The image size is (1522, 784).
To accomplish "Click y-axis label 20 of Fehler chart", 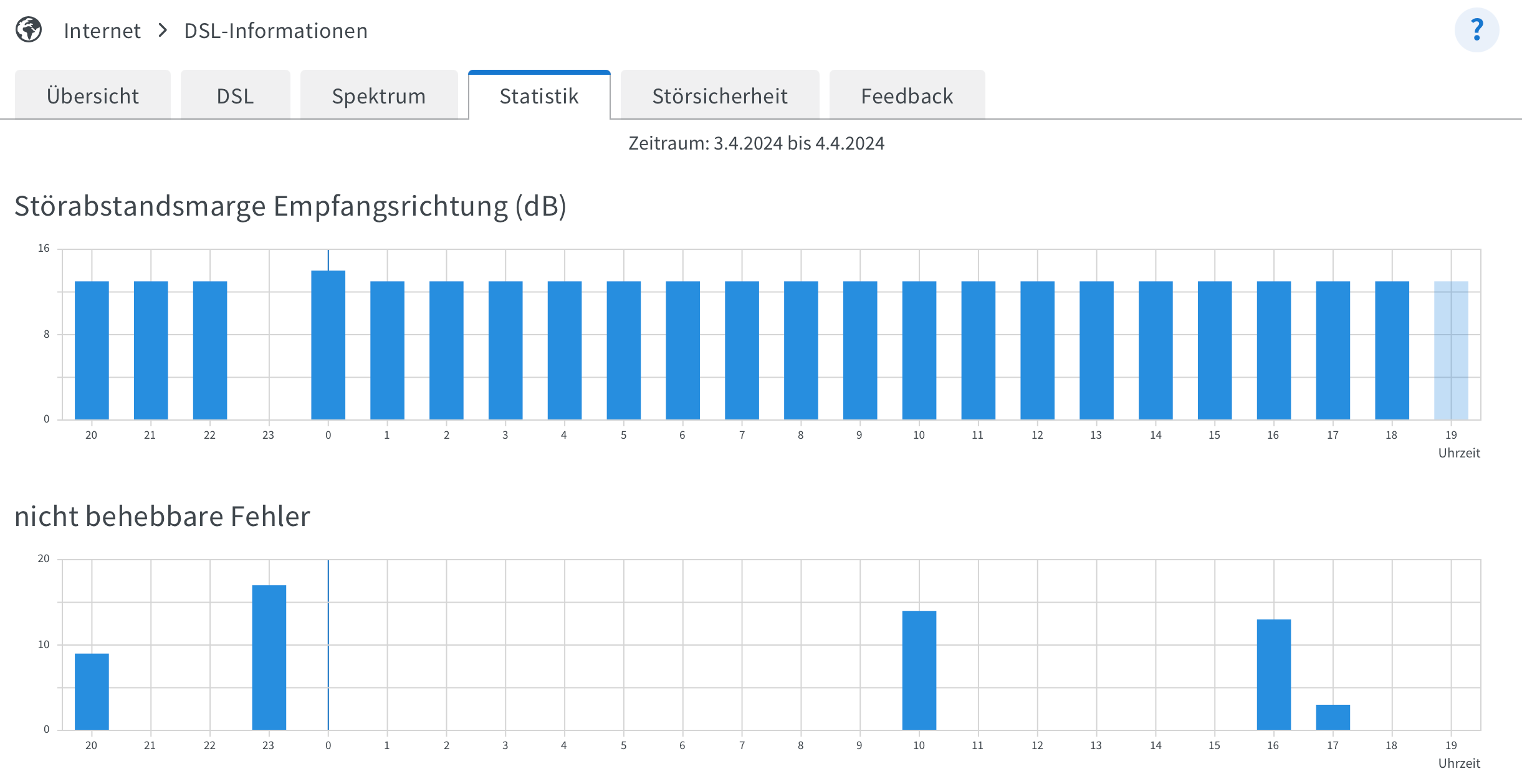I will click(x=44, y=559).
